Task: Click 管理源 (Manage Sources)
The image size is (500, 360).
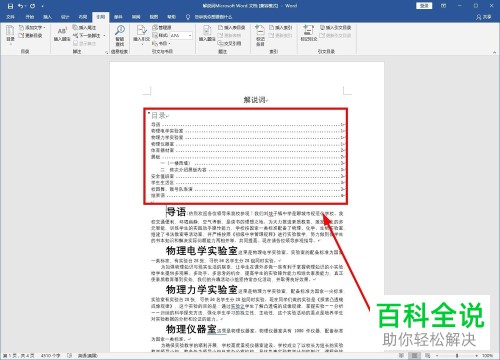Action: 162,27
